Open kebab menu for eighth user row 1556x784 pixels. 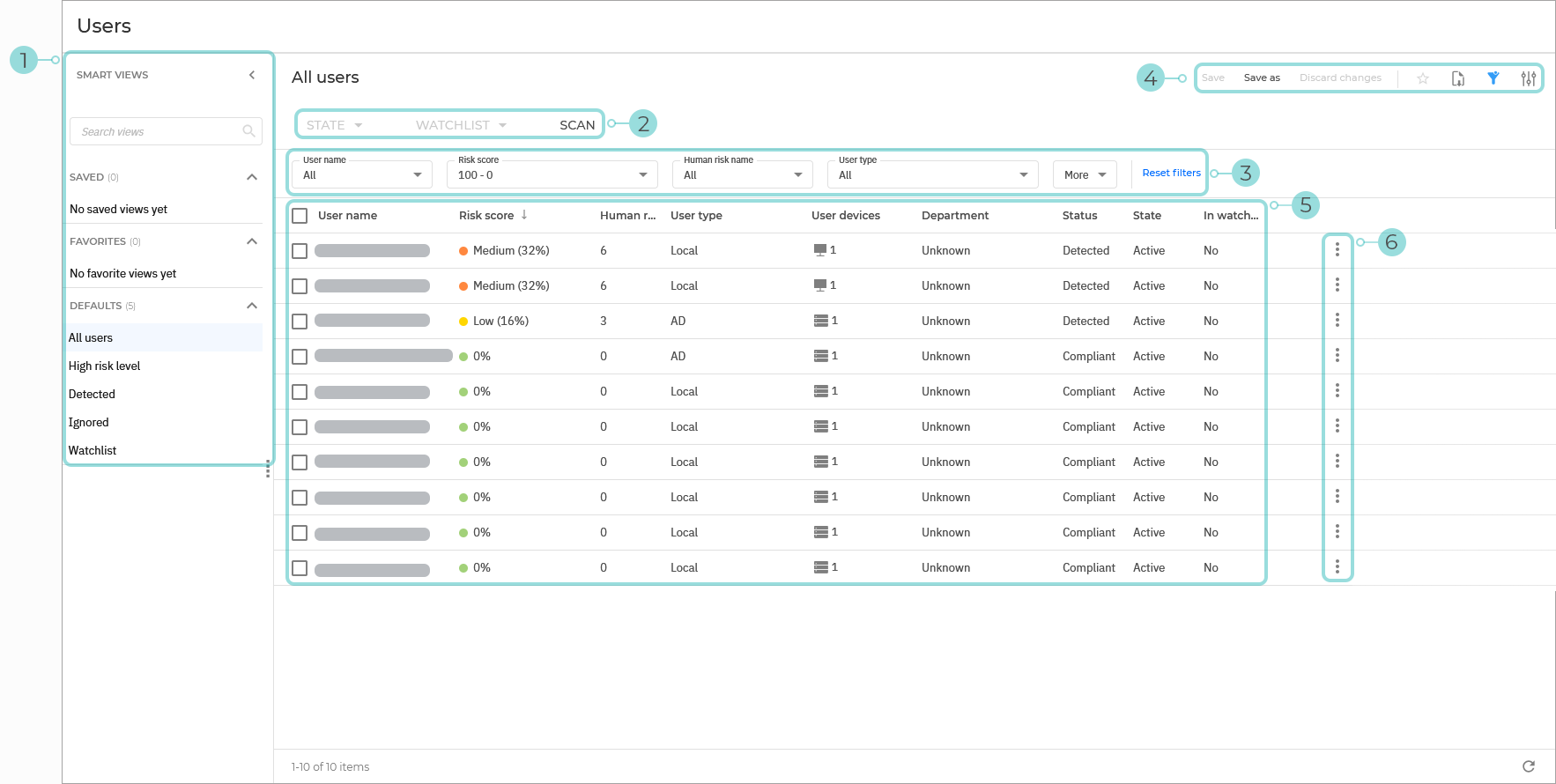(1337, 496)
